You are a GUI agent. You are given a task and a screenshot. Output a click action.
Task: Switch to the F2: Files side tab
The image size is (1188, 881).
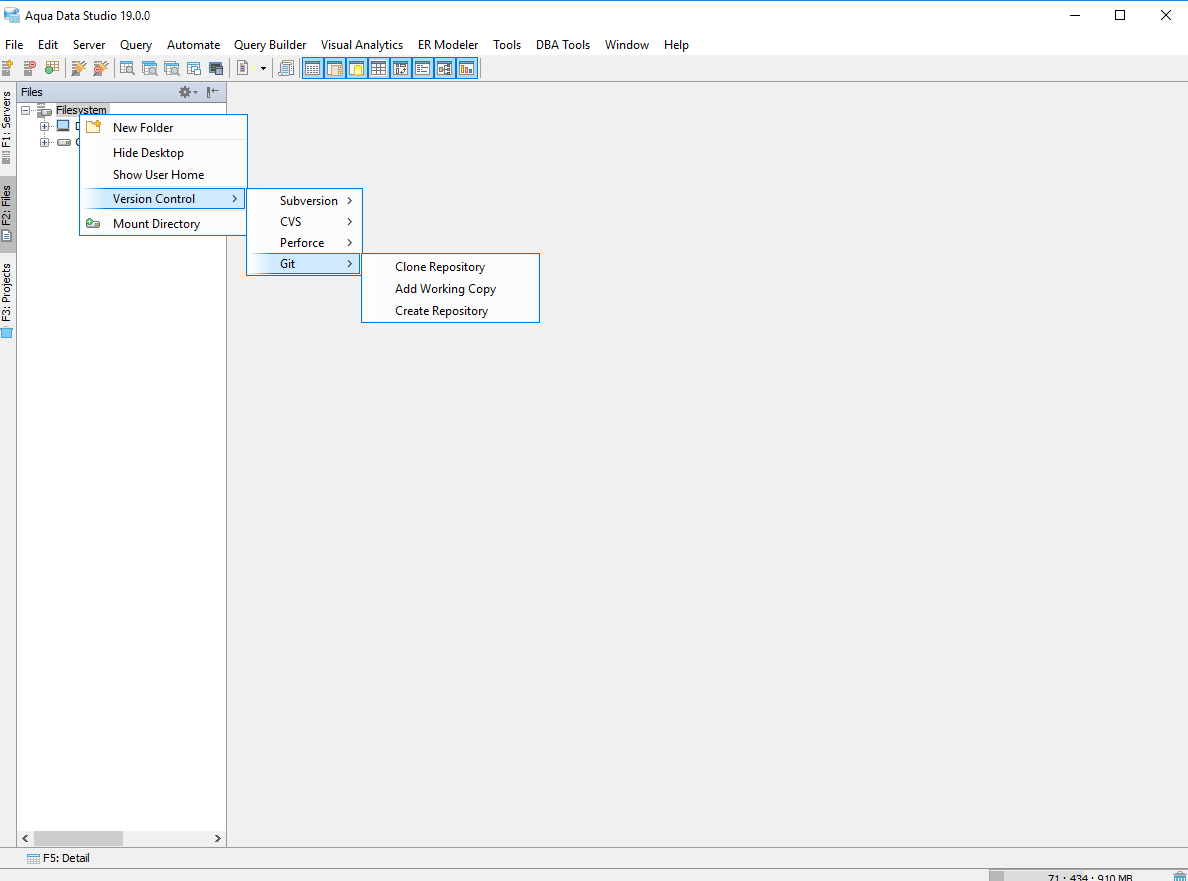7,214
